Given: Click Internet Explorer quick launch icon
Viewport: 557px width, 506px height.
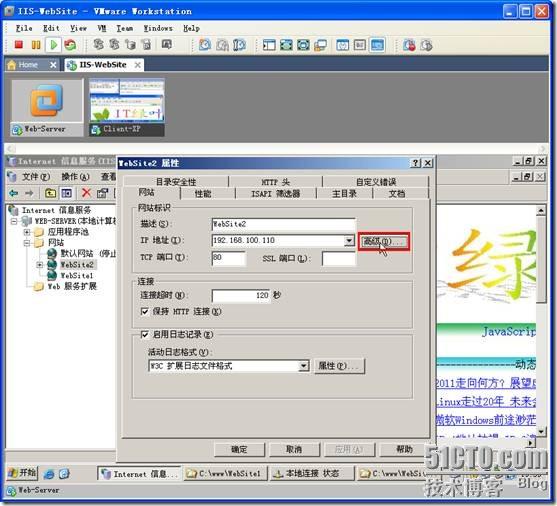Looking at the screenshot, I should [49, 474].
